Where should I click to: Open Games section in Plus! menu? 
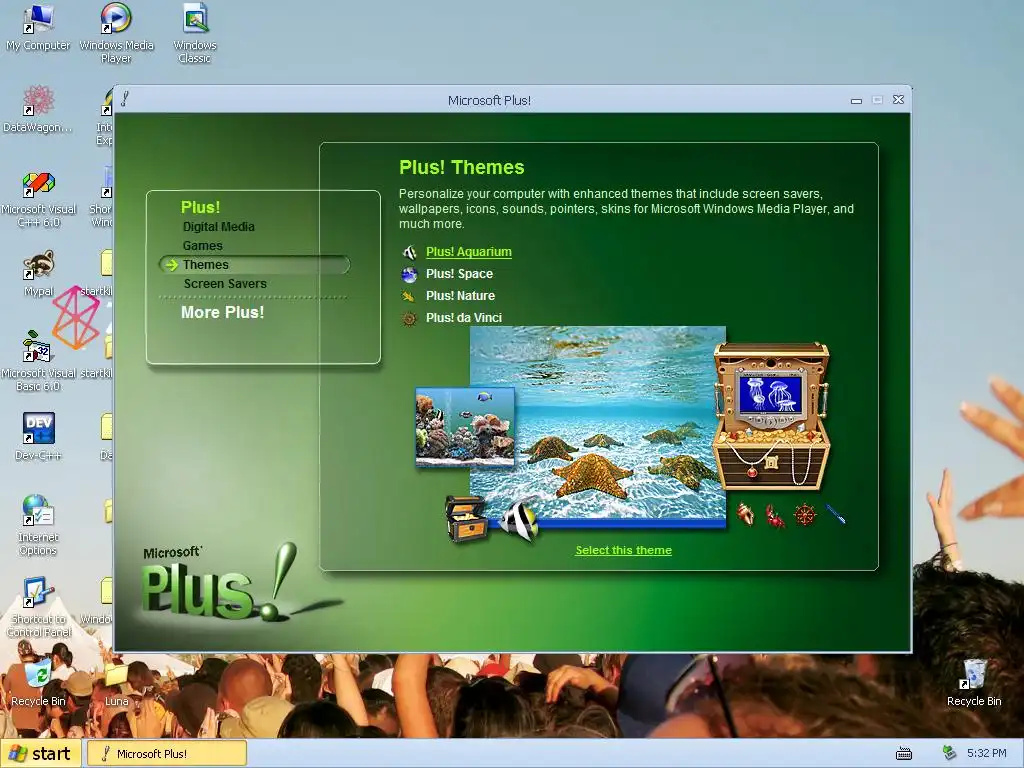(x=202, y=246)
